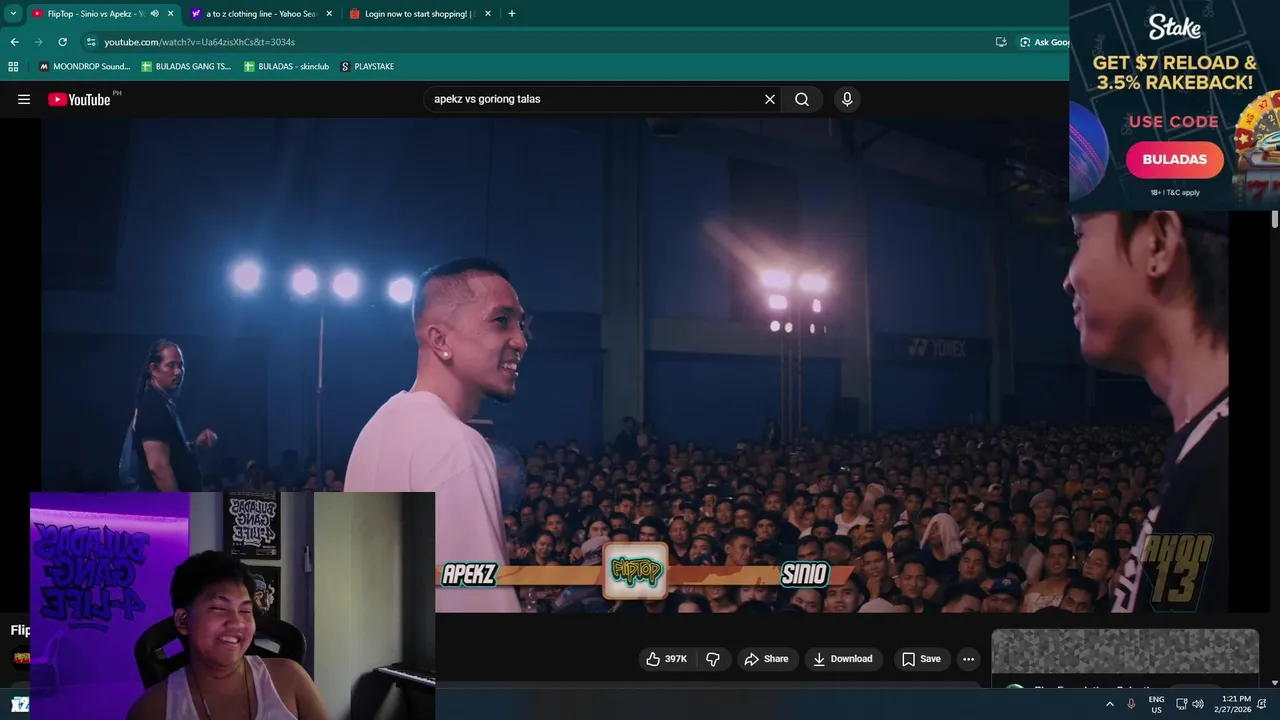The width and height of the screenshot is (1280, 720).
Task: Open the Chrome apps grid shortcut
Action: click(x=13, y=67)
